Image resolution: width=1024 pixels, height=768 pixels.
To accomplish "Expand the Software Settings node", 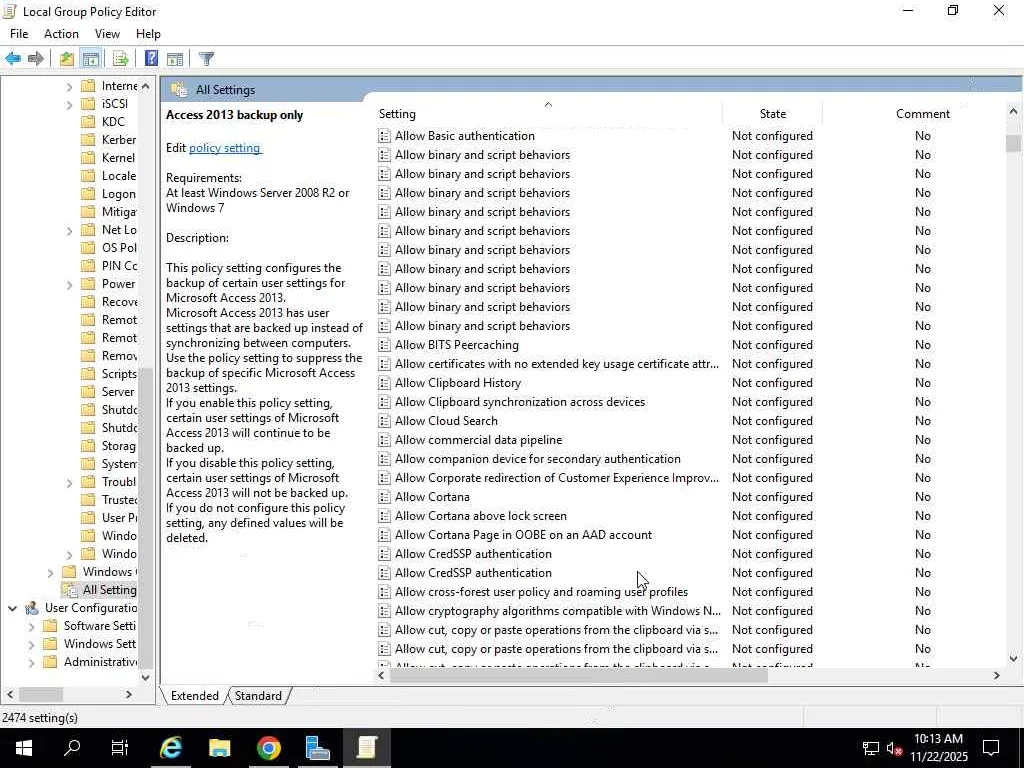I will click(31, 626).
